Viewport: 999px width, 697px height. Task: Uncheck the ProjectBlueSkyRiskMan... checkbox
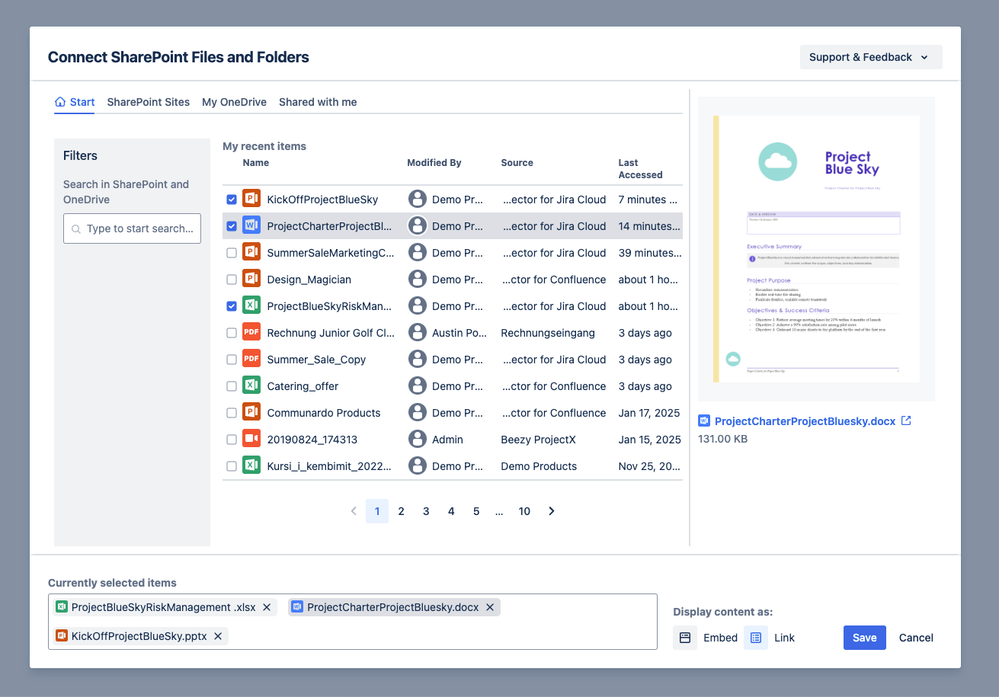231,306
